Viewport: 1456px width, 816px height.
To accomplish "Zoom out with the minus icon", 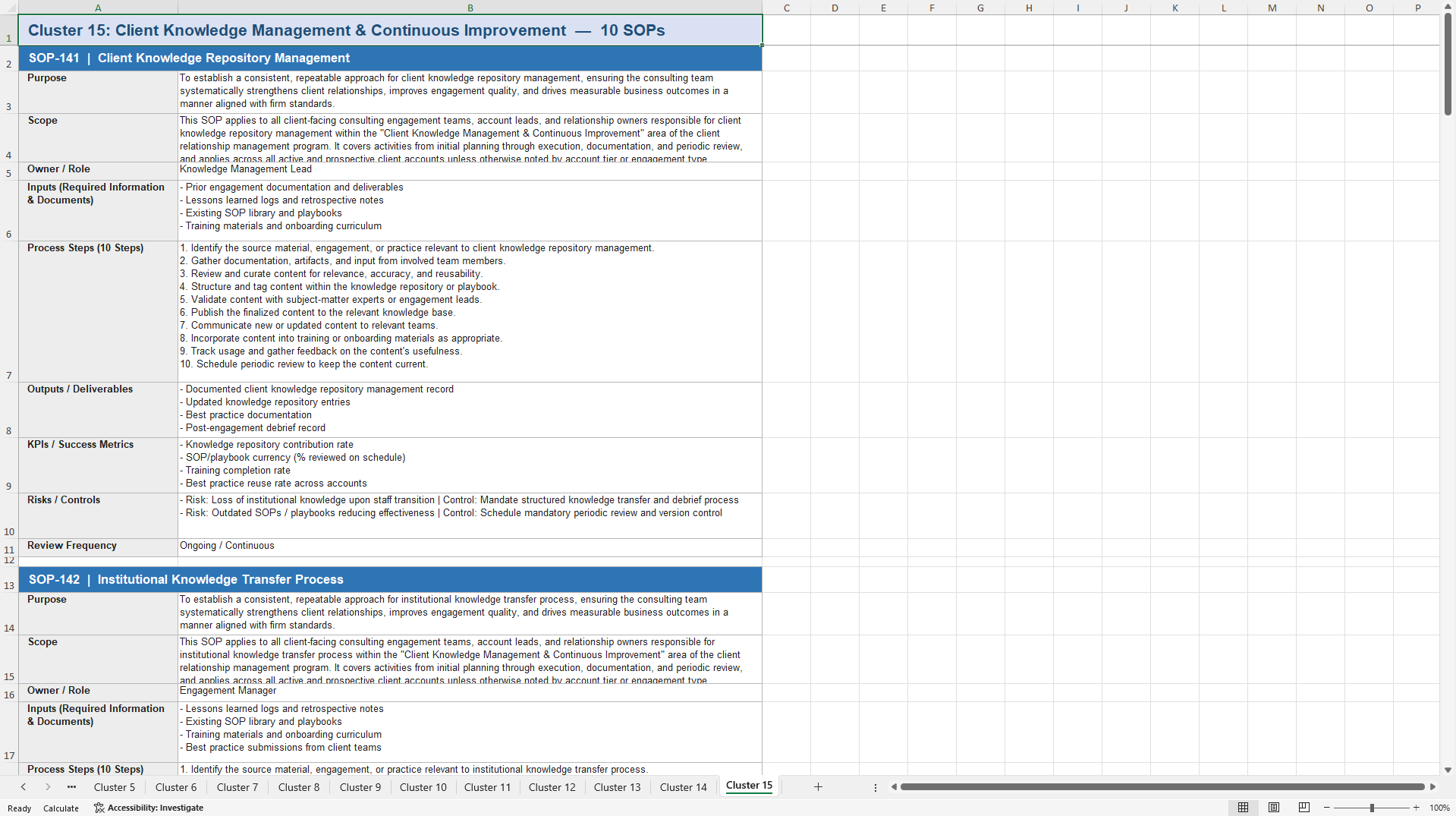I will click(1327, 808).
